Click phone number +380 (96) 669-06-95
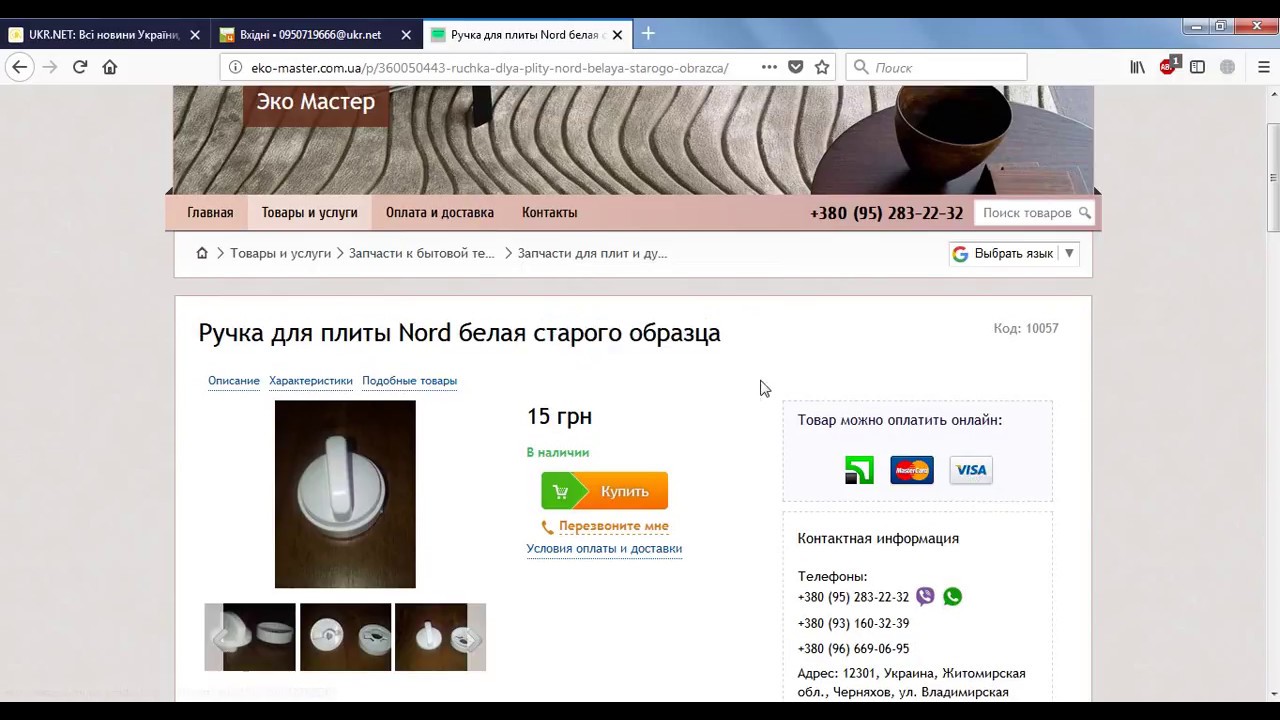The height and width of the screenshot is (720, 1280). coord(853,648)
